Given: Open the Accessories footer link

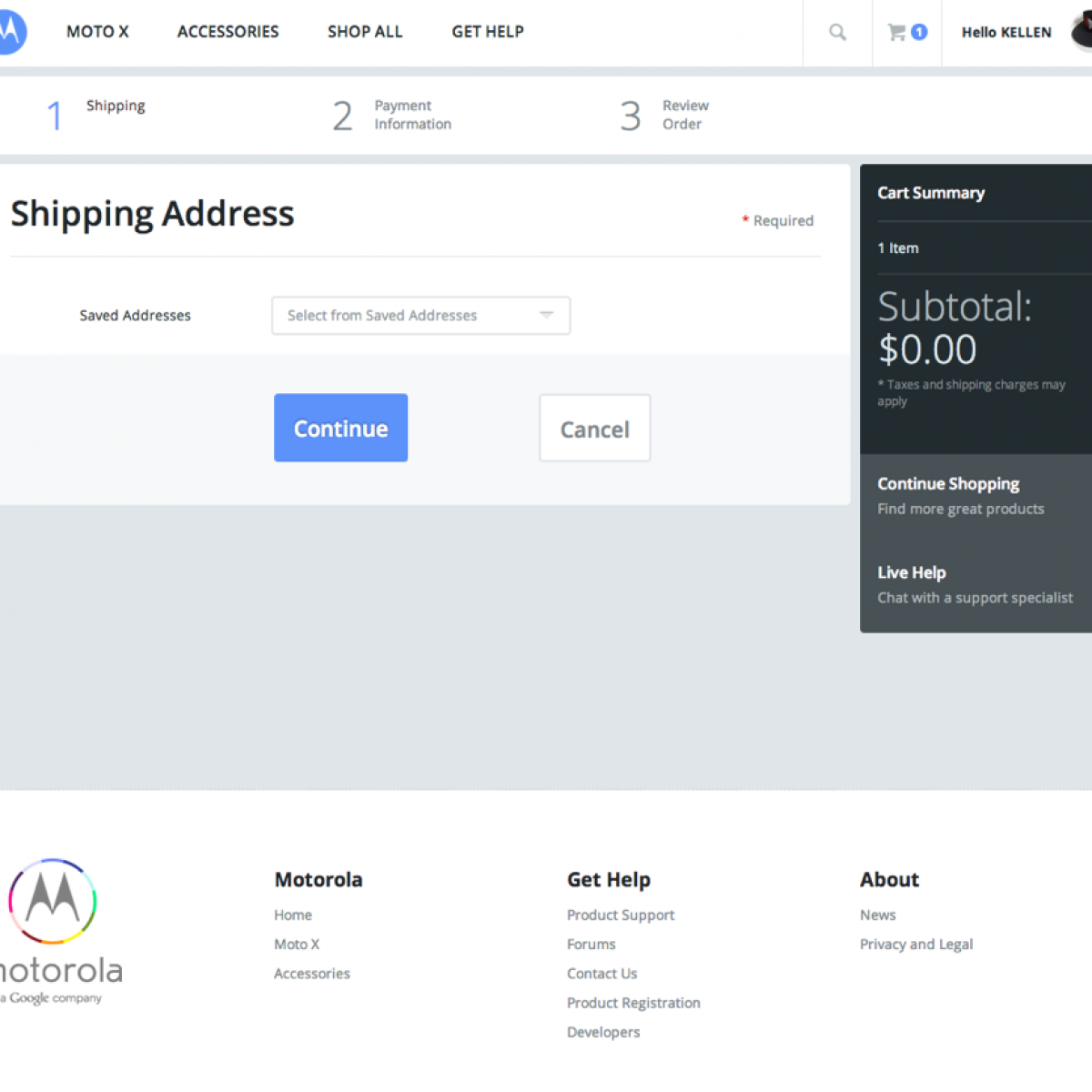Looking at the screenshot, I should pos(312,974).
